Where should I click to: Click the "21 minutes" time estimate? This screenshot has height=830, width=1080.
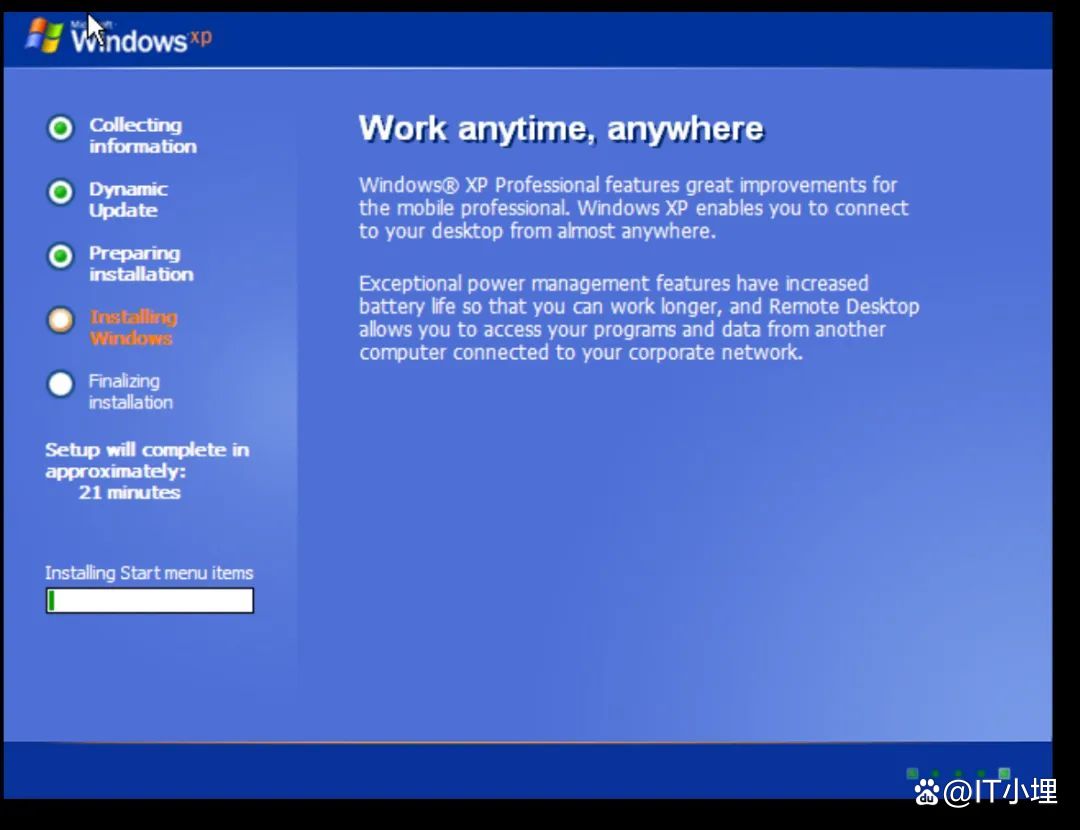(x=129, y=492)
